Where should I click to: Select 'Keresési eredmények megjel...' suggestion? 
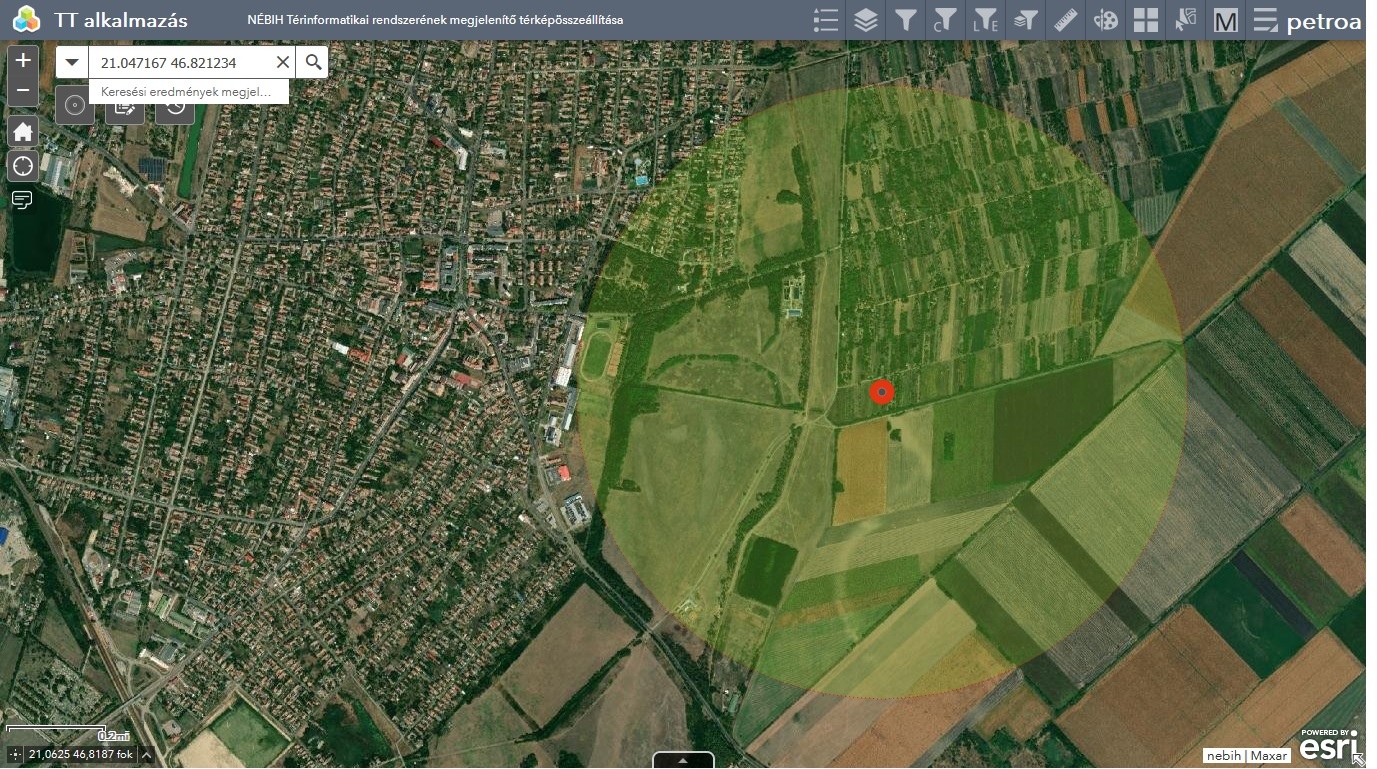(188, 92)
